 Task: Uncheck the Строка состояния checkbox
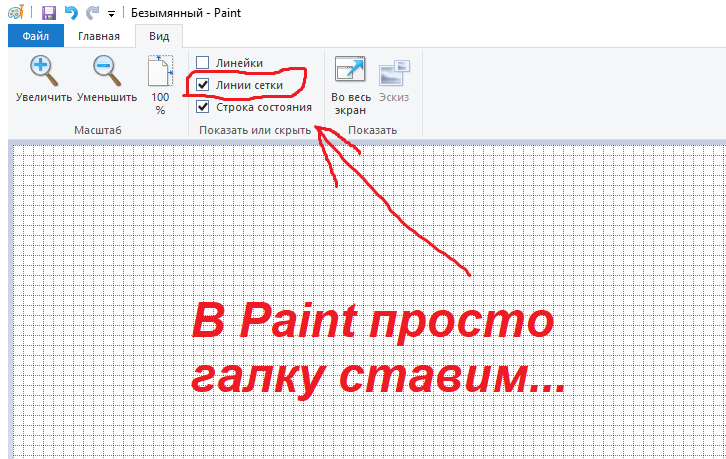click(202, 107)
